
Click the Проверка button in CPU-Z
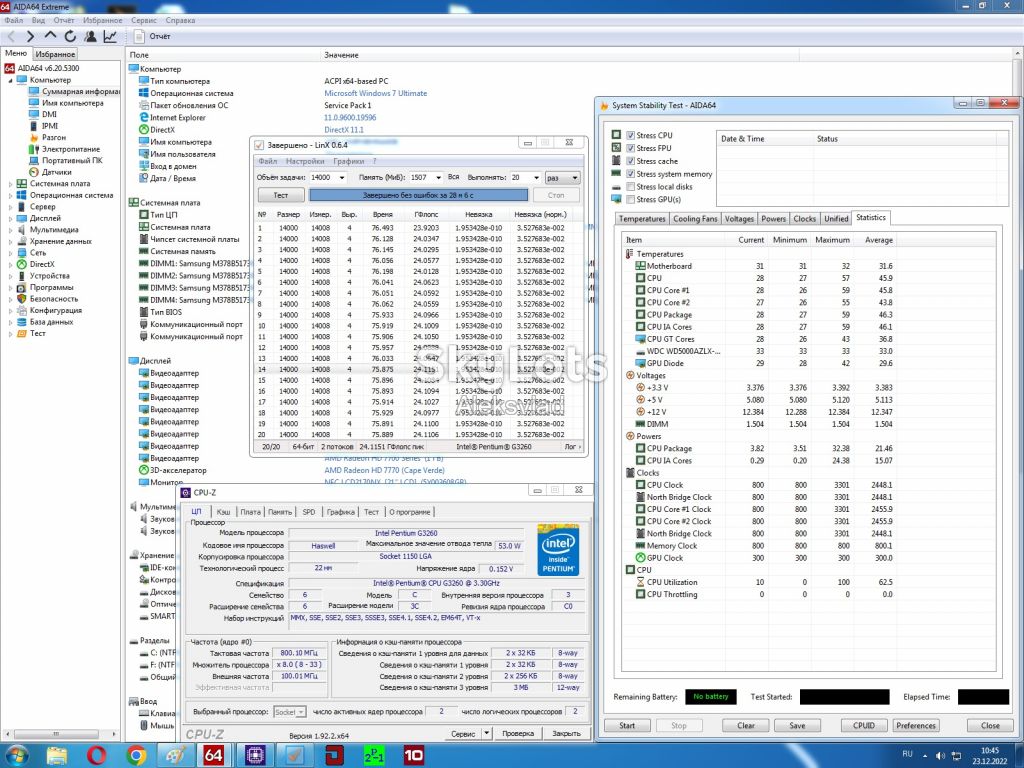pyautogui.click(x=518, y=733)
